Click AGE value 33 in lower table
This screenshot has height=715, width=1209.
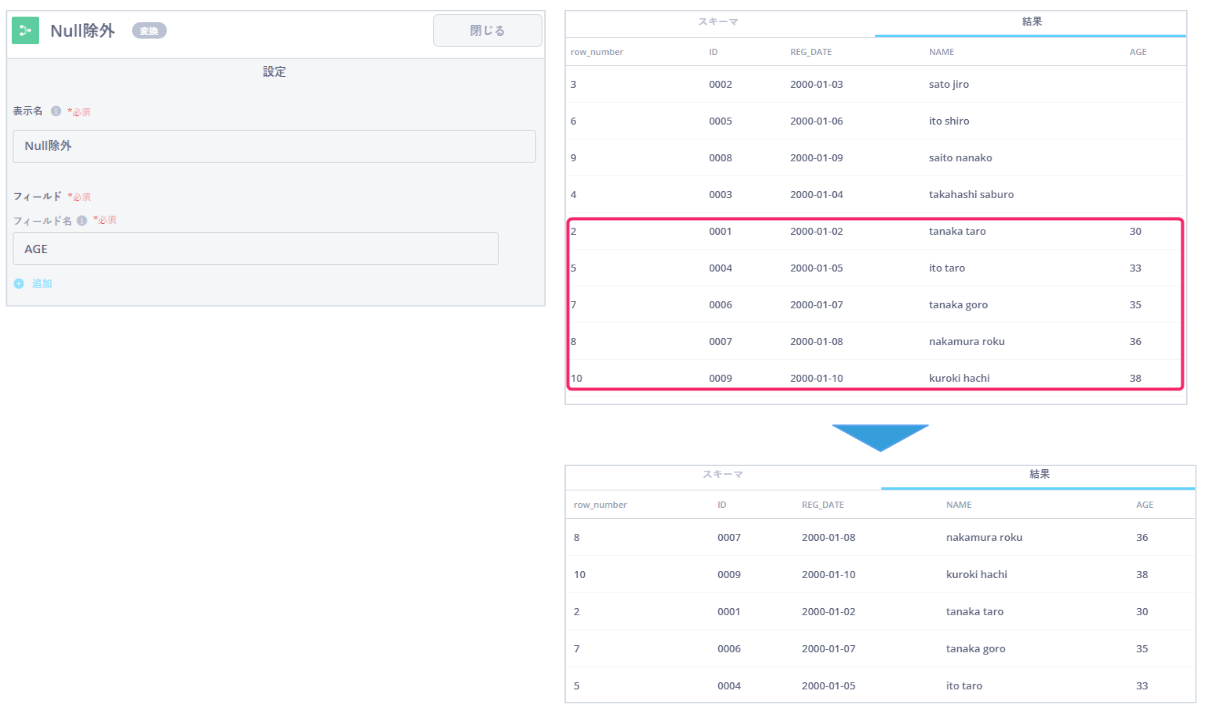pos(1142,686)
